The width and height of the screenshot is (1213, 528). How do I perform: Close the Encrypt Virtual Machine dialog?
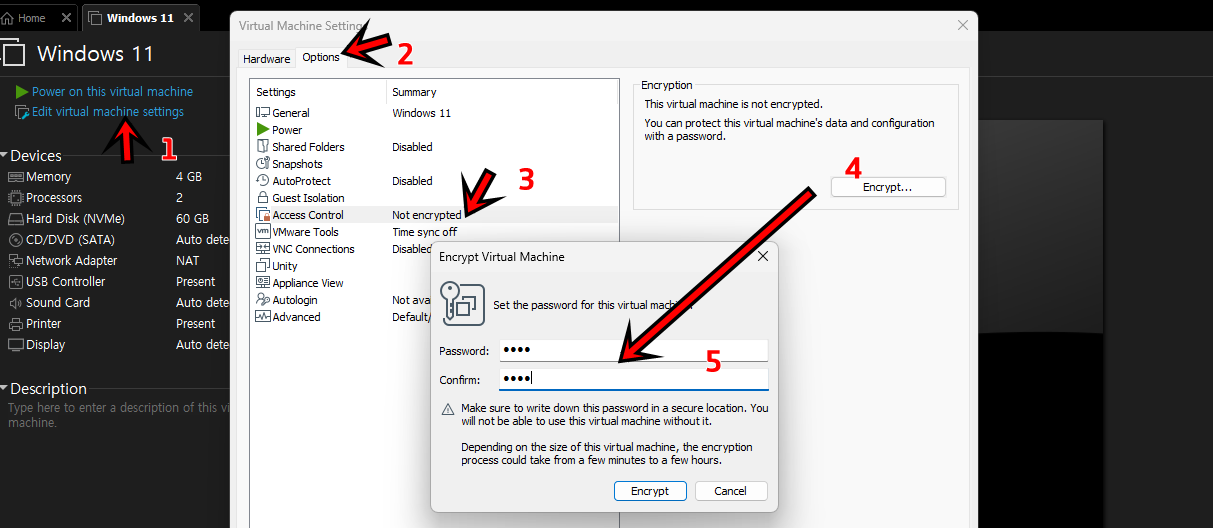763,257
